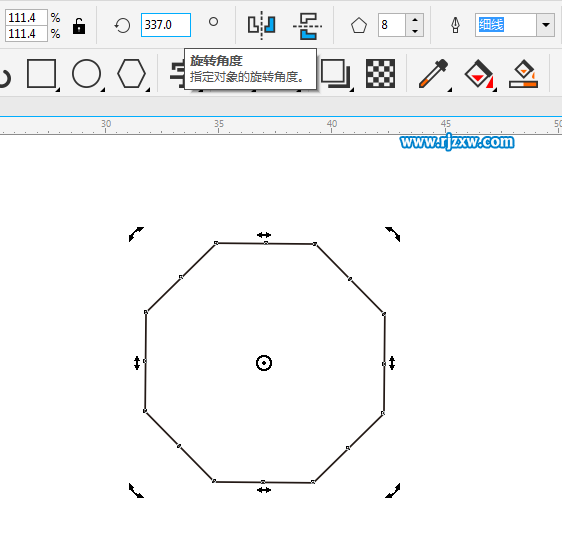Select the Smart Fill tool

click(x=524, y=74)
